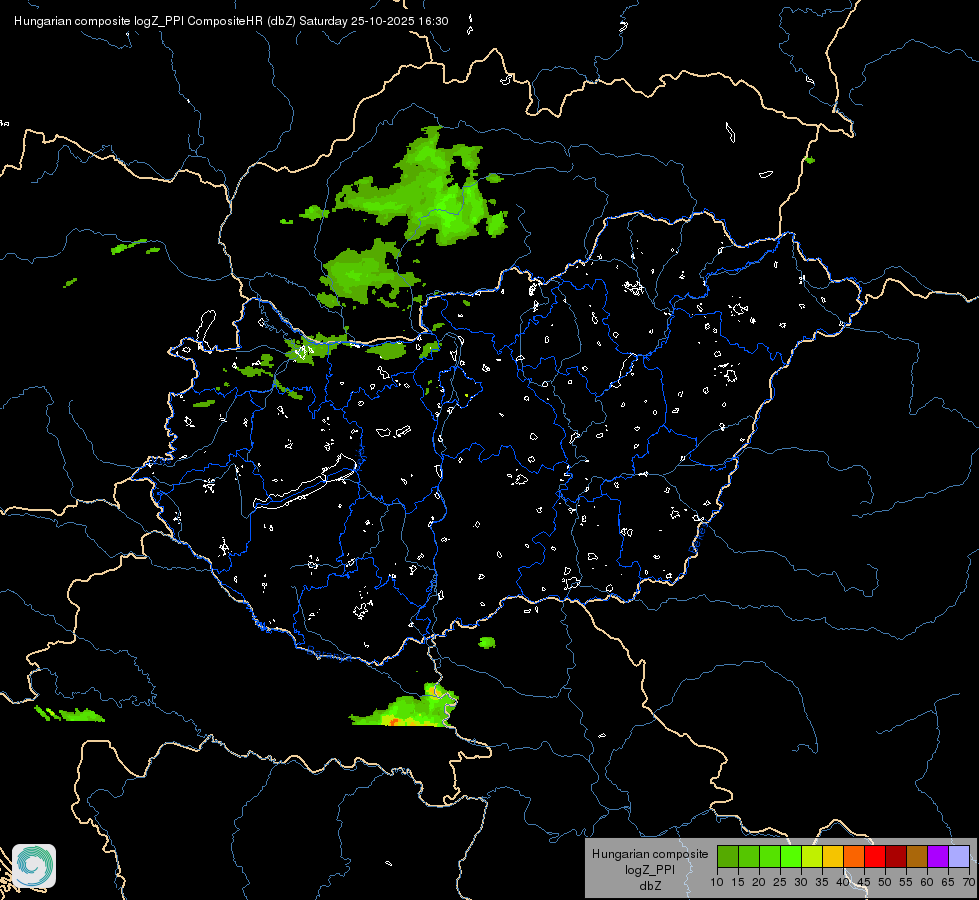Click the small isolated green echo below Hungary
This screenshot has width=979, height=900.
click(x=487, y=642)
